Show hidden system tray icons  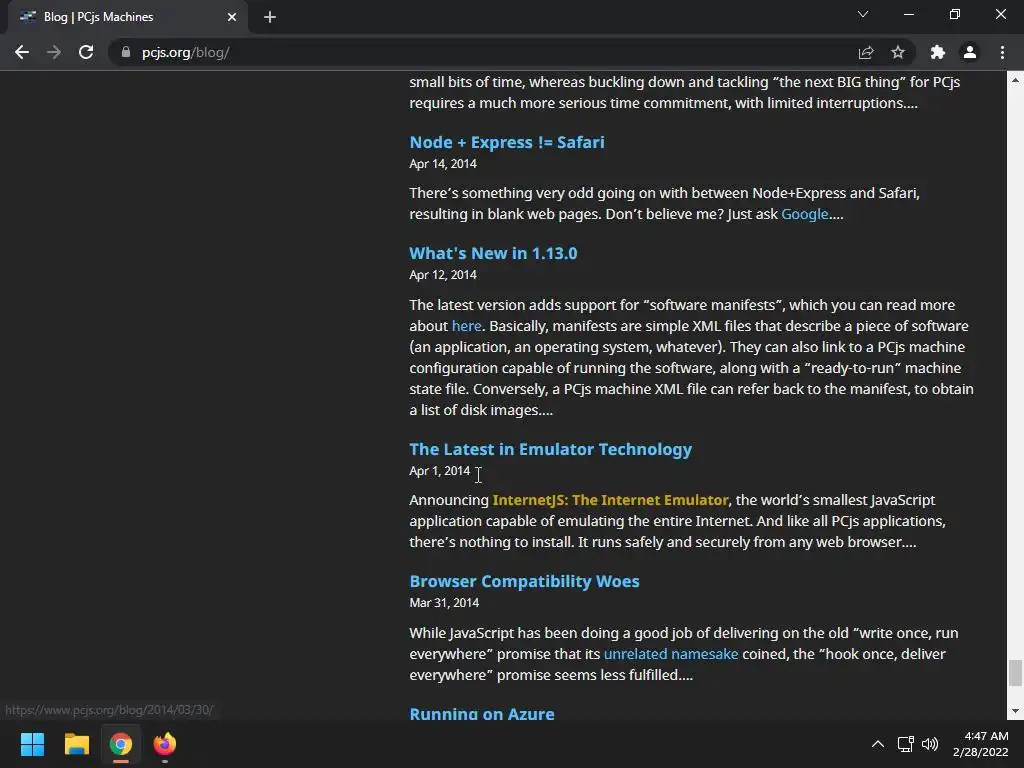[878, 744]
